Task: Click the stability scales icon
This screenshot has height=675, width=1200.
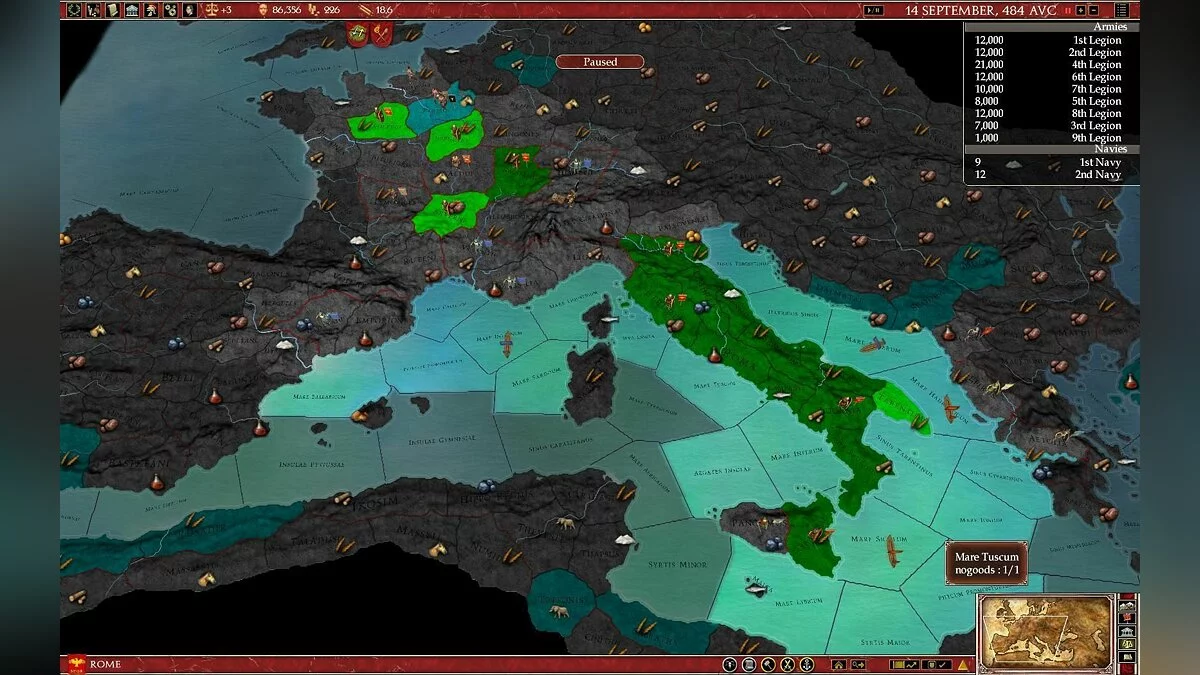Action: click(x=212, y=10)
